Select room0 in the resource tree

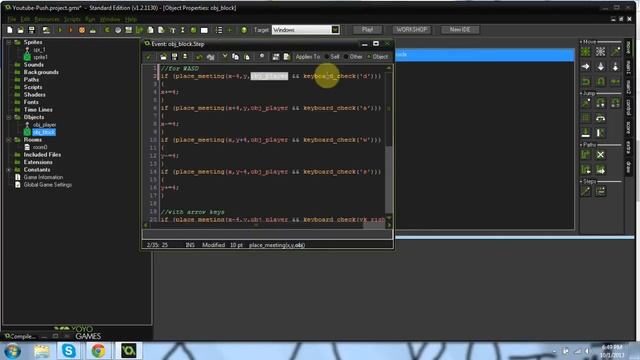[x=40, y=147]
